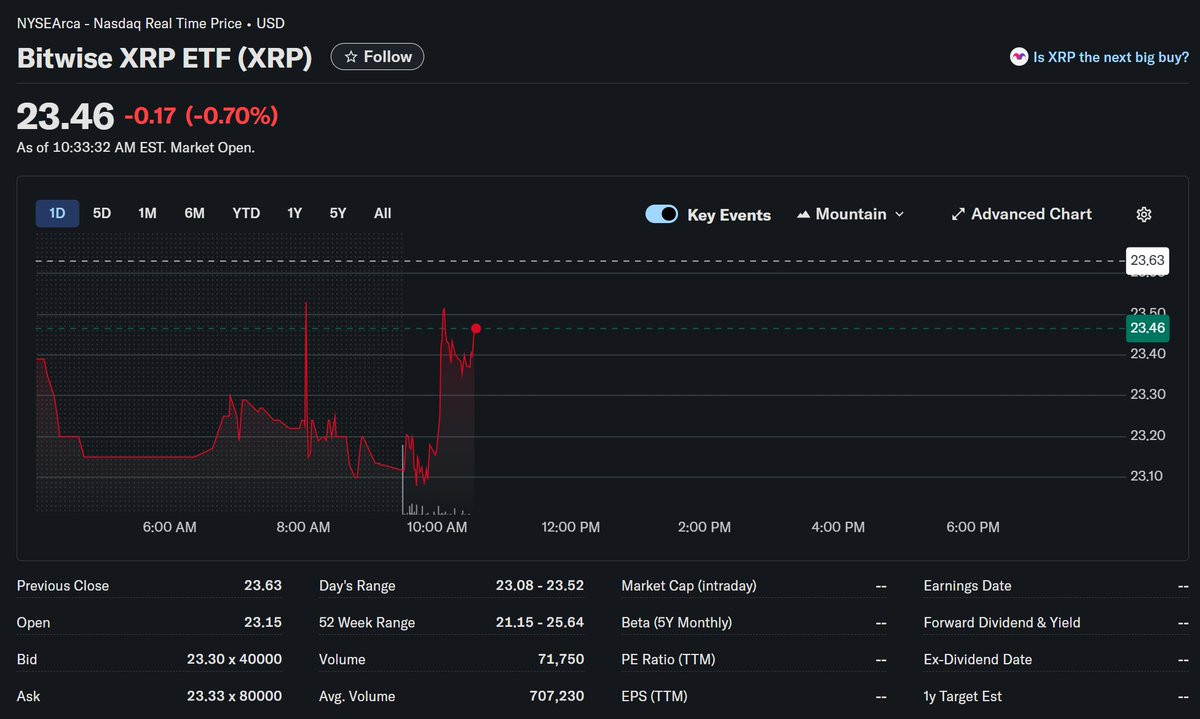
Task: Click the Ask value 23.33 x 80000
Action: (x=234, y=697)
